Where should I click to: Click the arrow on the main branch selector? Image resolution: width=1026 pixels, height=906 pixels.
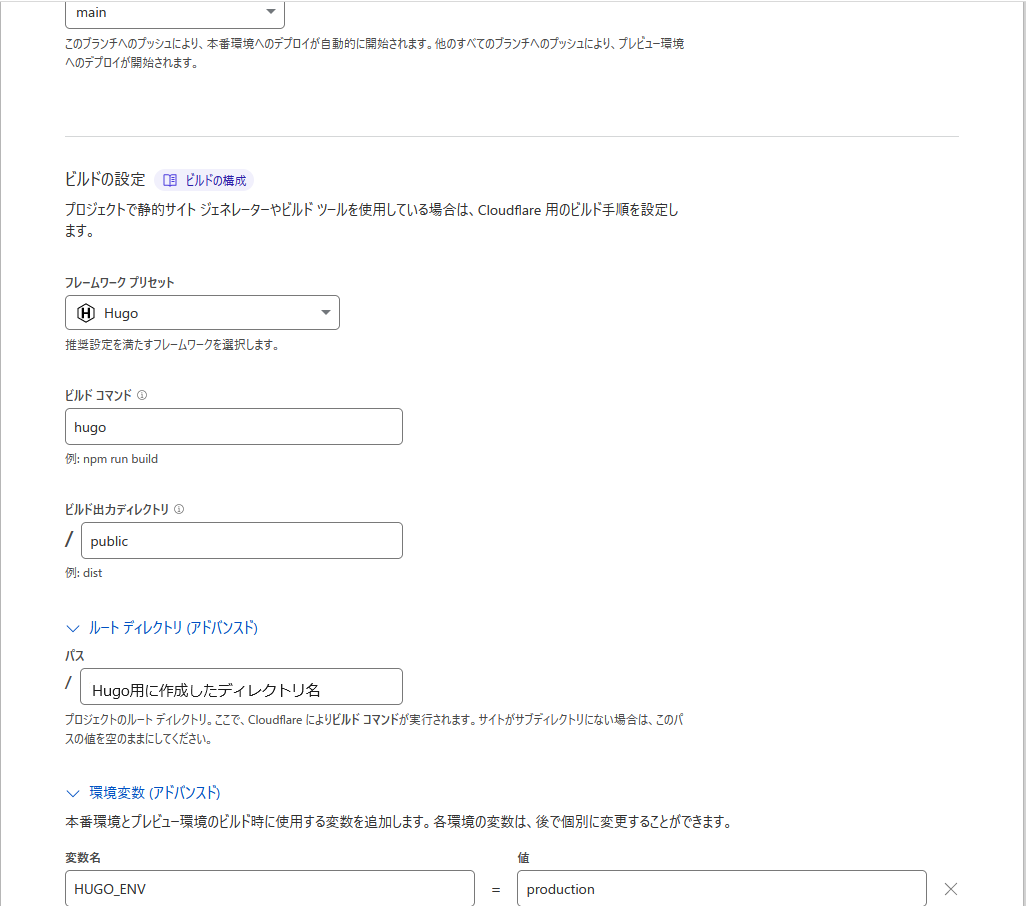[x=270, y=12]
